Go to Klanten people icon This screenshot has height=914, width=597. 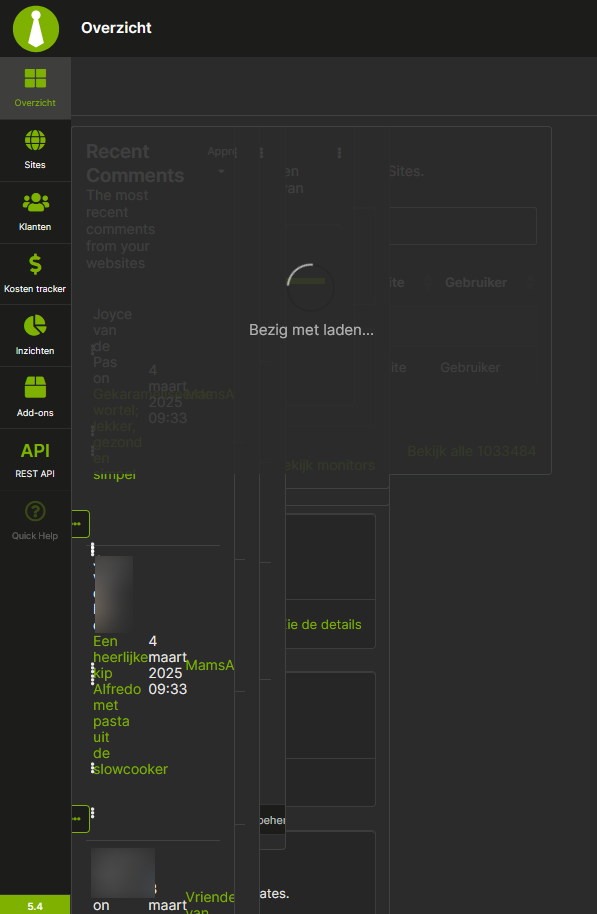pos(35,202)
